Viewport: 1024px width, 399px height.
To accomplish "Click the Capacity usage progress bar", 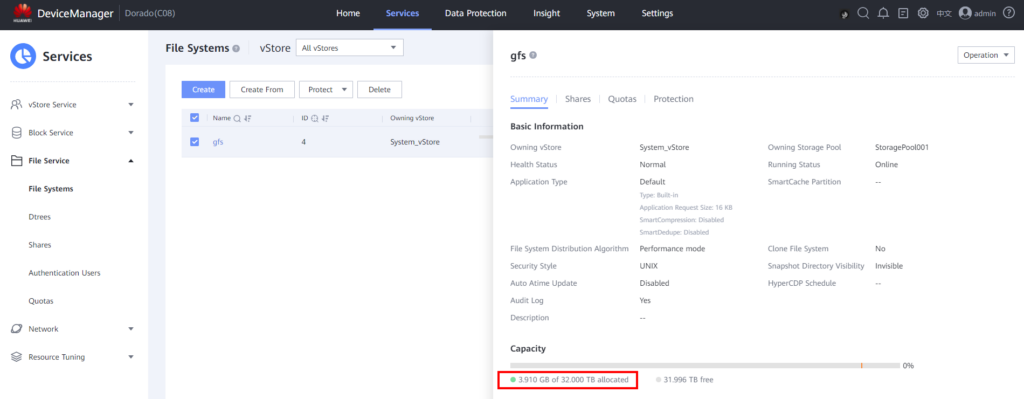I will pyautogui.click(x=705, y=365).
